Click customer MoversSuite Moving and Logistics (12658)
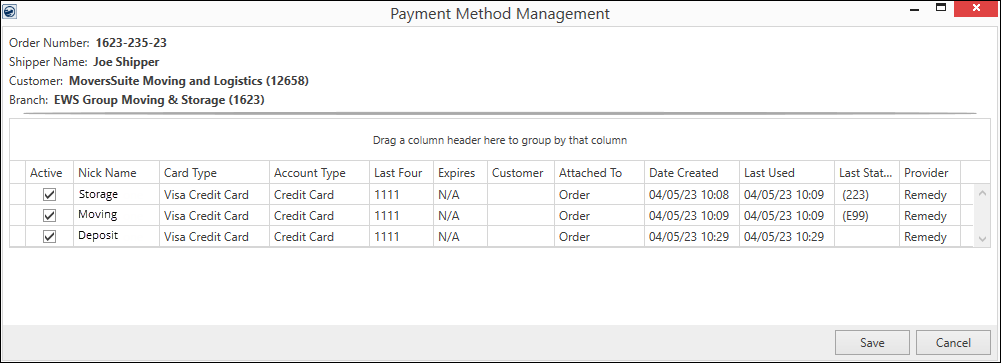This screenshot has width=1001, height=363. 189,81
